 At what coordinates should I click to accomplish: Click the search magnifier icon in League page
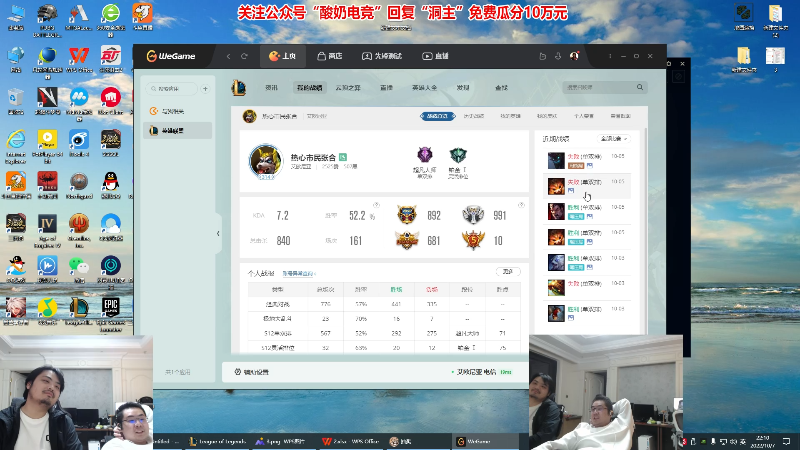coord(640,87)
